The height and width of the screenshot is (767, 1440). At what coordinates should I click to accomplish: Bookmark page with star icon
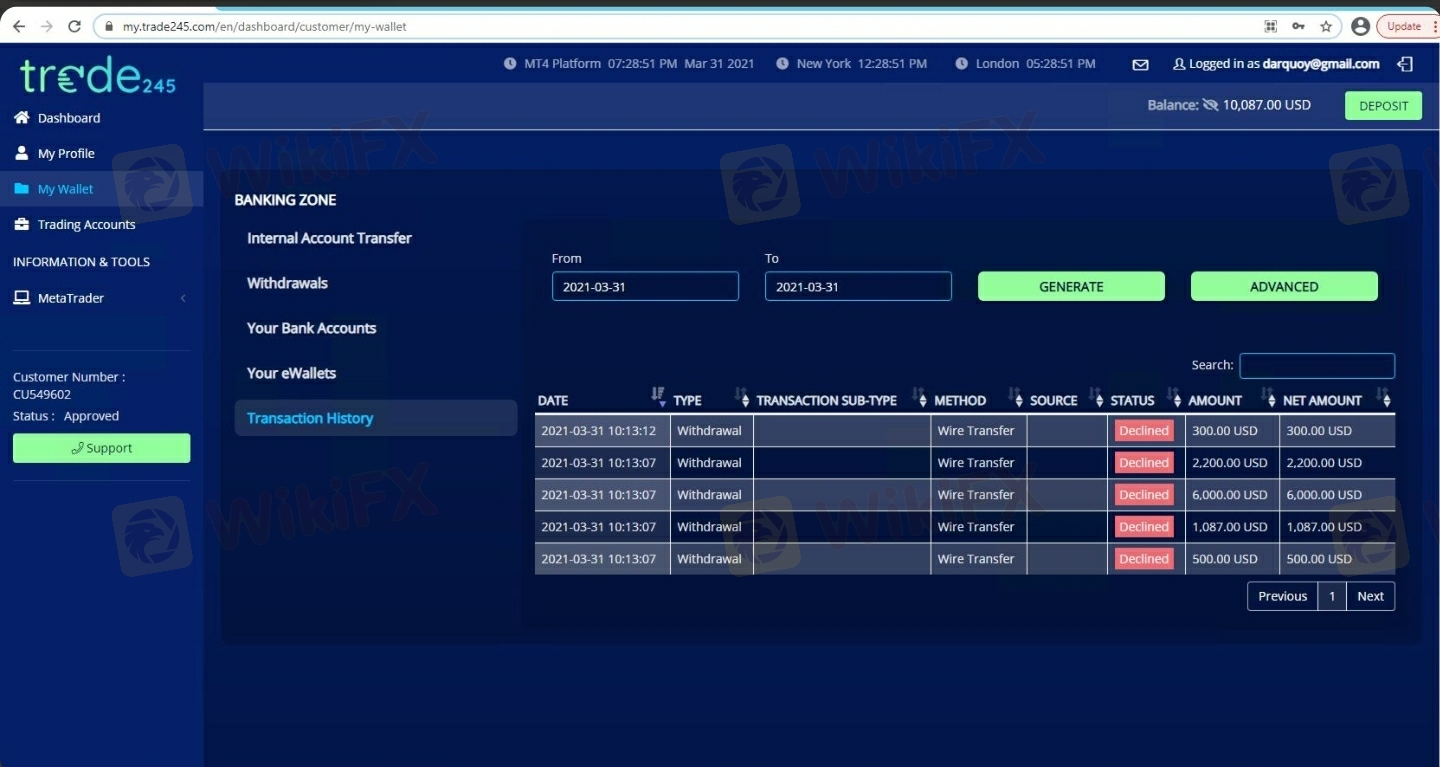(x=1326, y=27)
